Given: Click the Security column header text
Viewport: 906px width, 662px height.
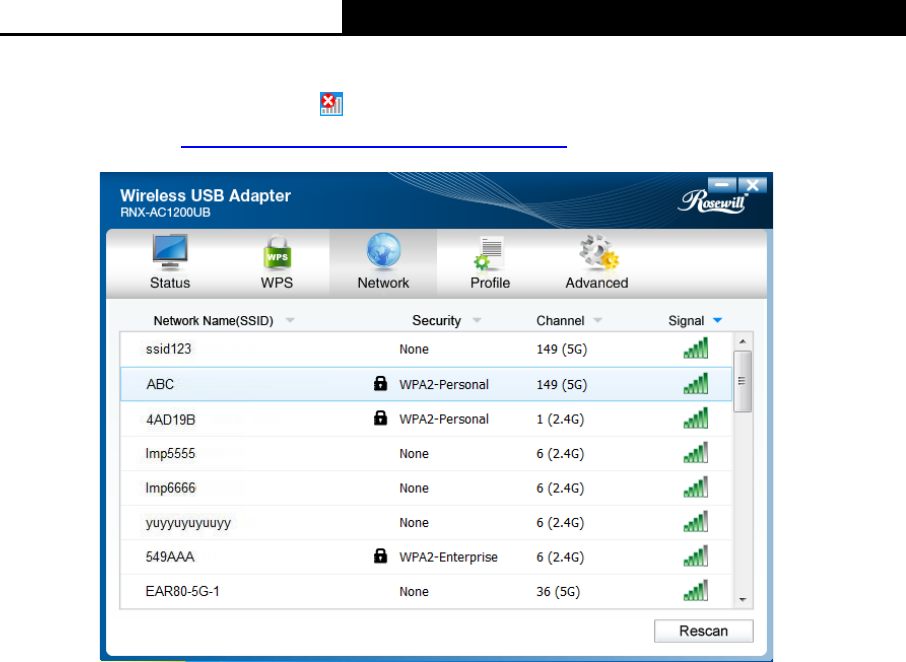Looking at the screenshot, I should coord(436,321).
